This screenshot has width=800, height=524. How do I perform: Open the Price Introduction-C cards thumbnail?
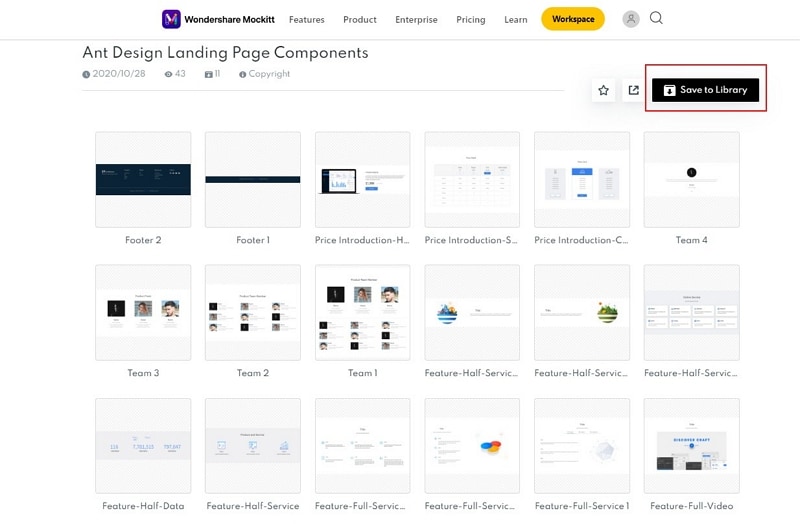582,180
